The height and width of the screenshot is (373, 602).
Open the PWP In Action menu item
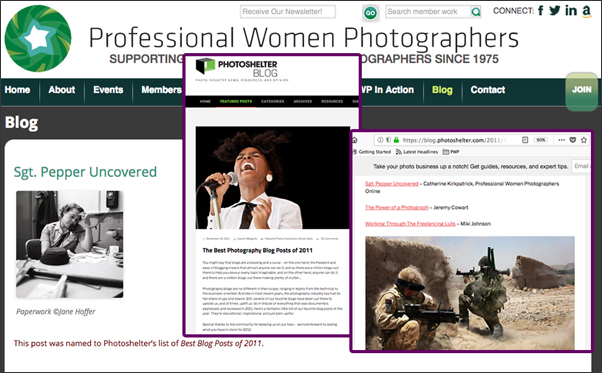point(387,90)
